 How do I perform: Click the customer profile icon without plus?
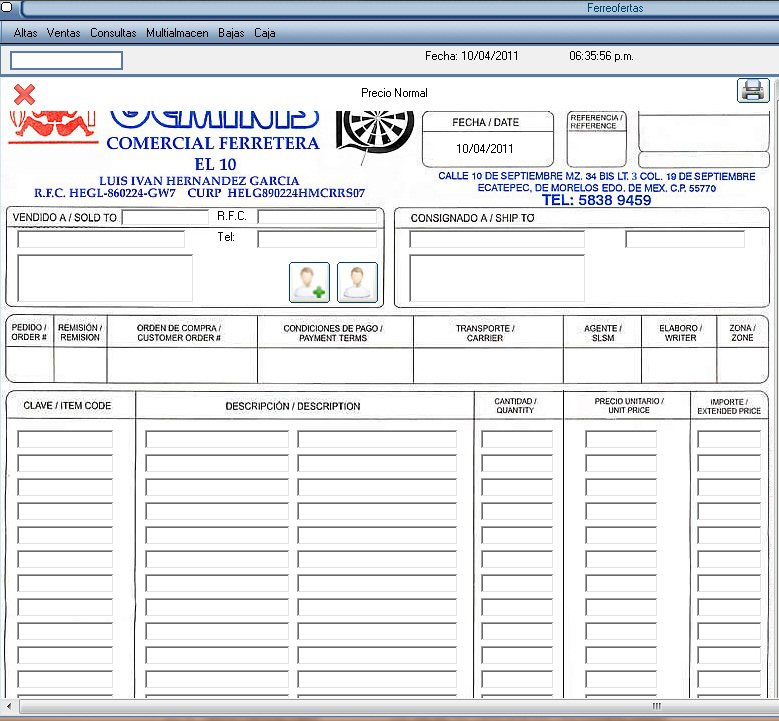pos(357,282)
